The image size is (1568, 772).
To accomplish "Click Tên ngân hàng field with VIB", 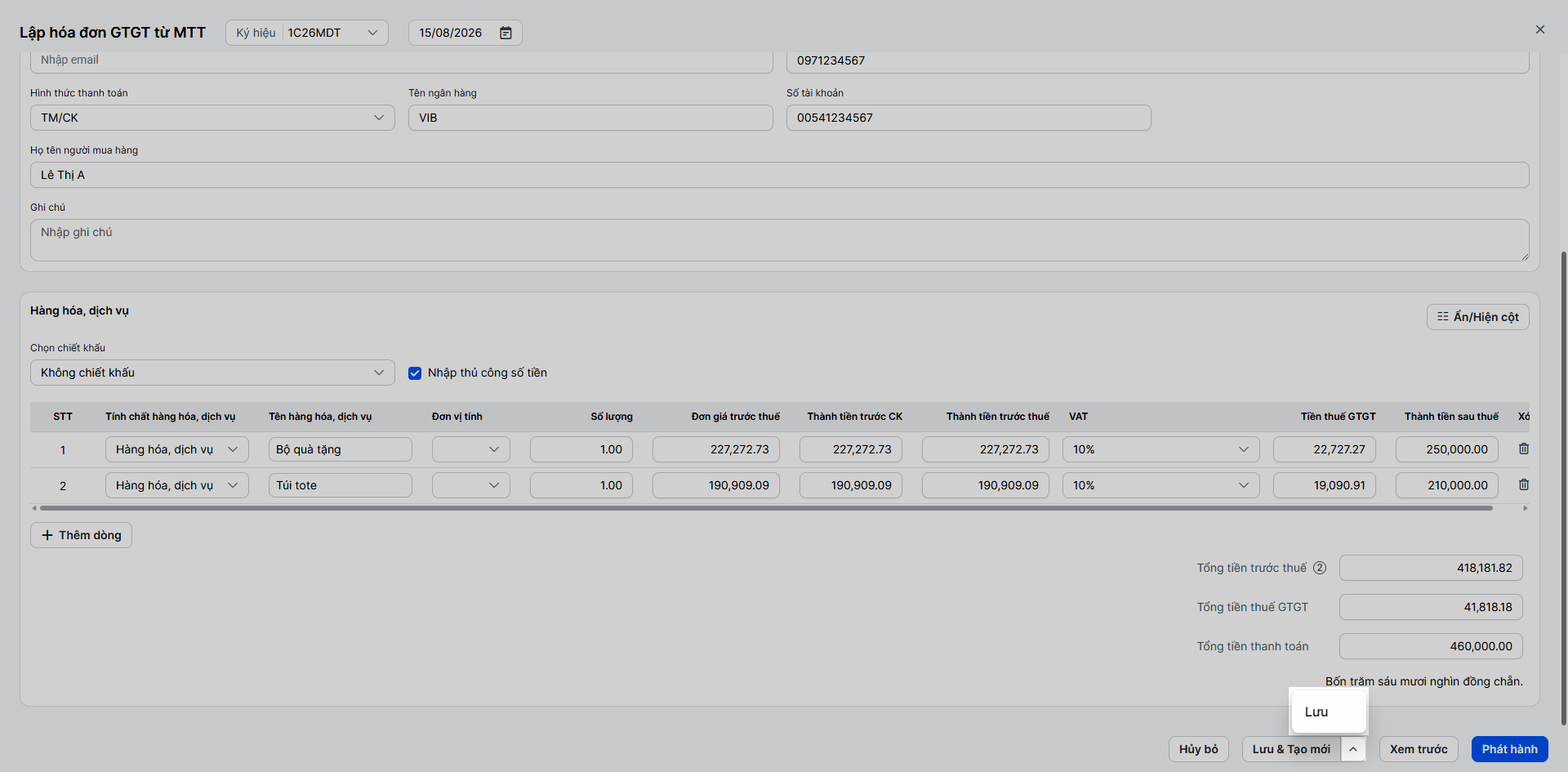I will 590,118.
